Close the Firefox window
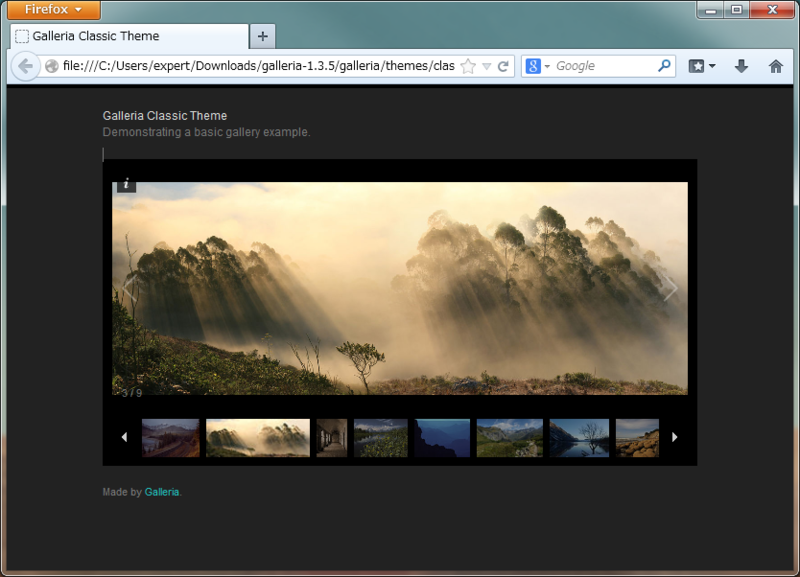The height and width of the screenshot is (577, 800). pos(772,10)
